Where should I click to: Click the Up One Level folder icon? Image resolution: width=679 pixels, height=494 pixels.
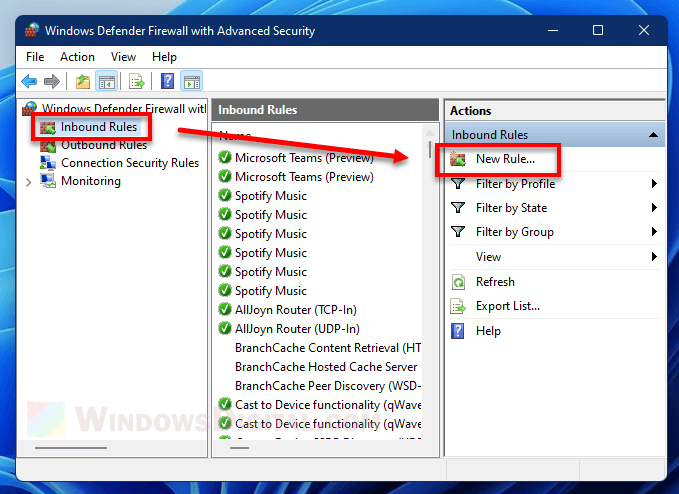(x=83, y=81)
